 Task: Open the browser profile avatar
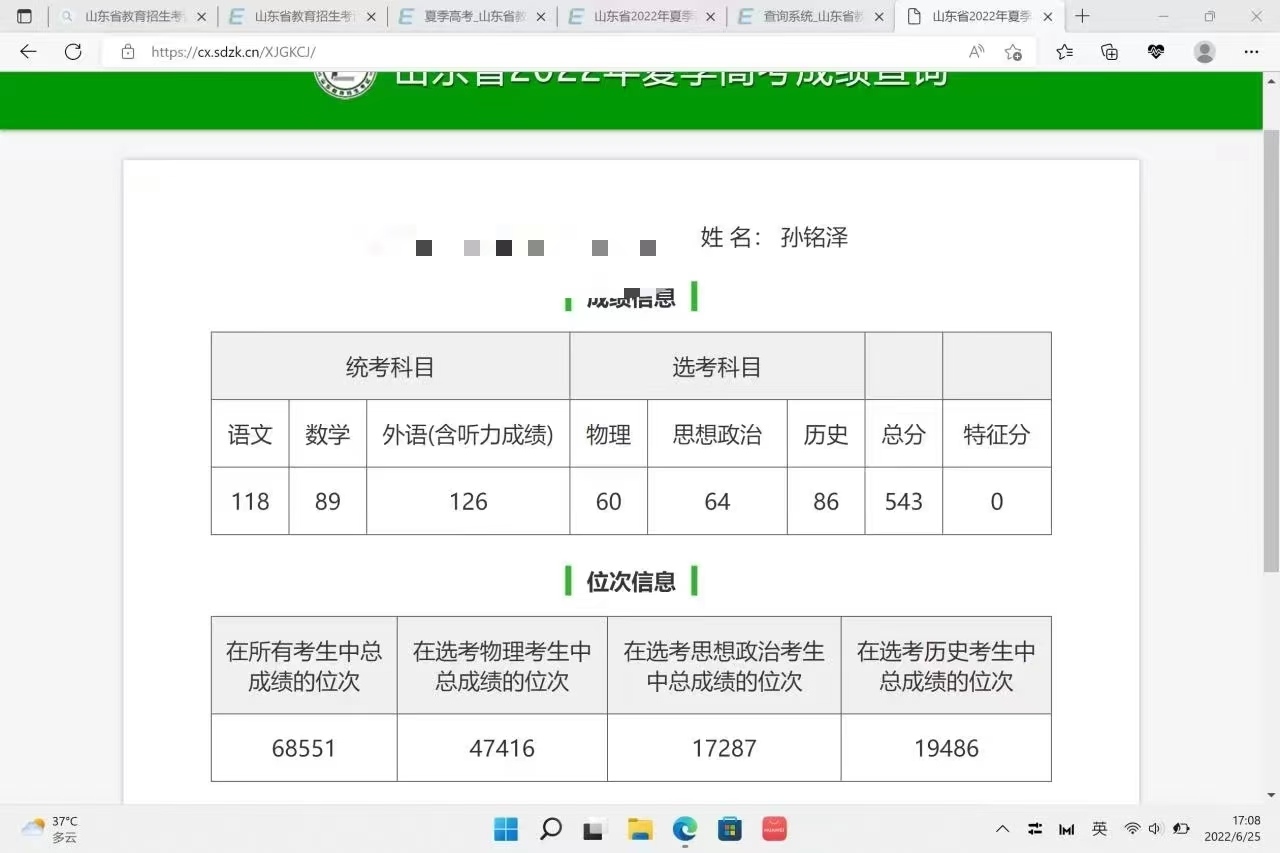pos(1204,52)
